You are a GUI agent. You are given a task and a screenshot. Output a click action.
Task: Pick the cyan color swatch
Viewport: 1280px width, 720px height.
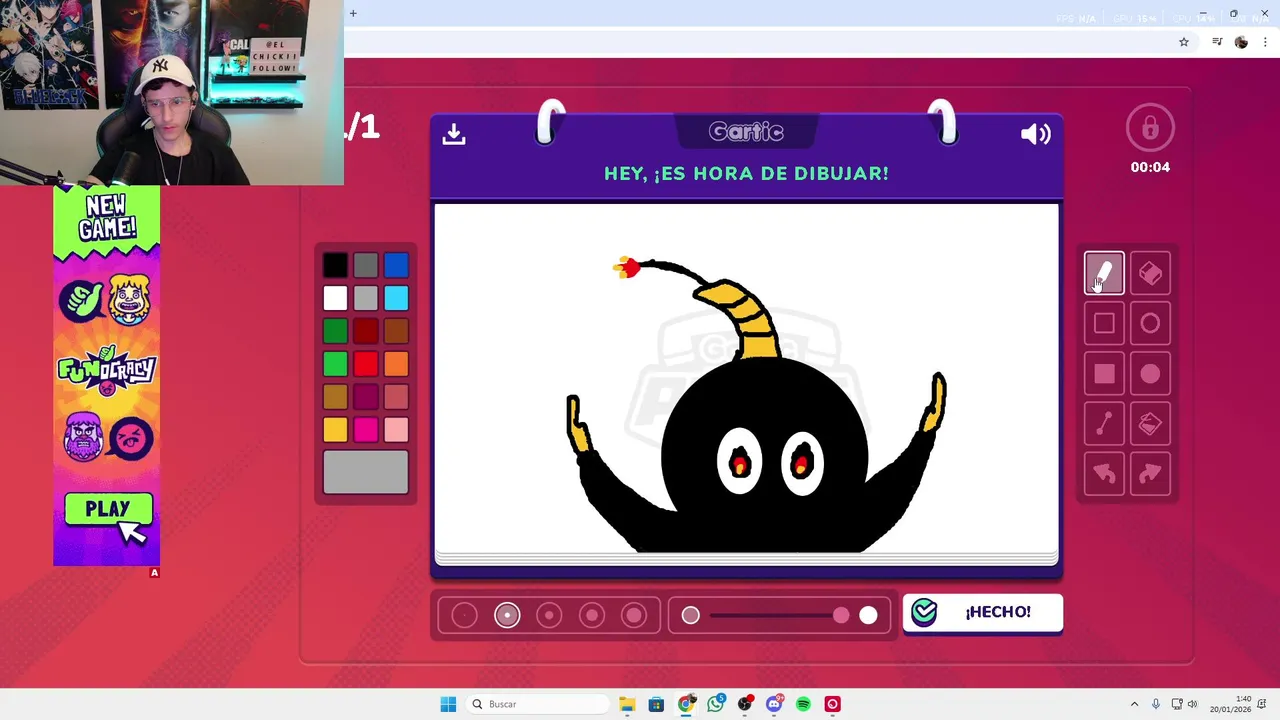coord(396,298)
